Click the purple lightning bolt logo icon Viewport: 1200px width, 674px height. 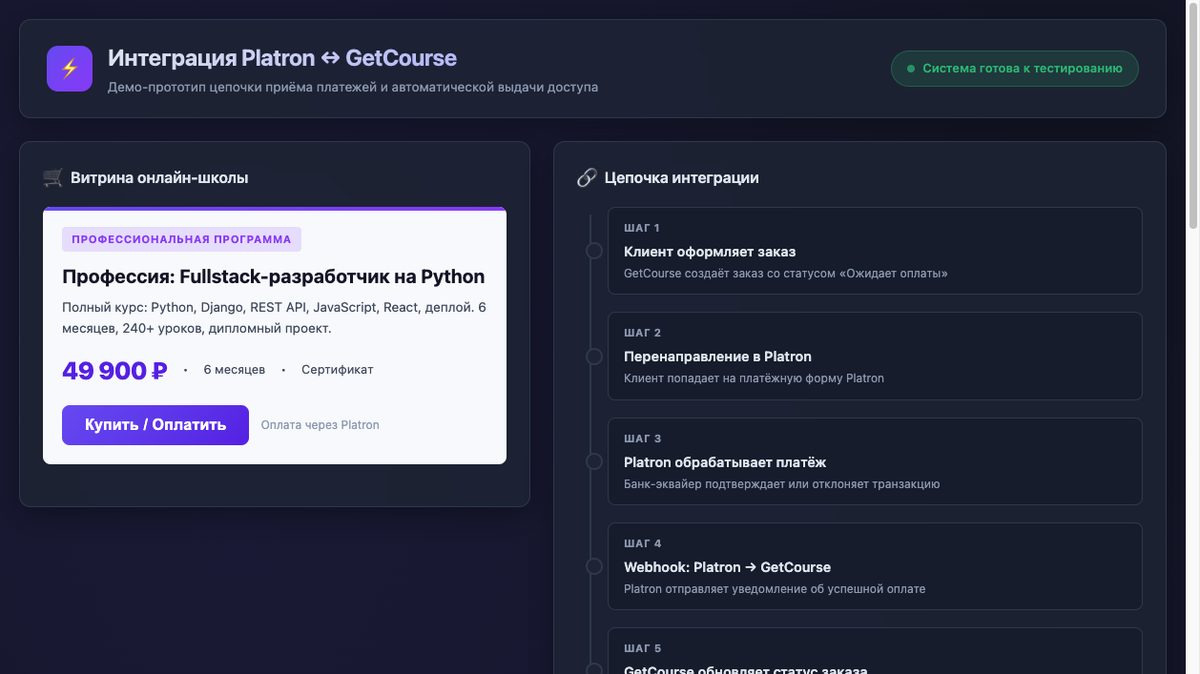pos(69,69)
